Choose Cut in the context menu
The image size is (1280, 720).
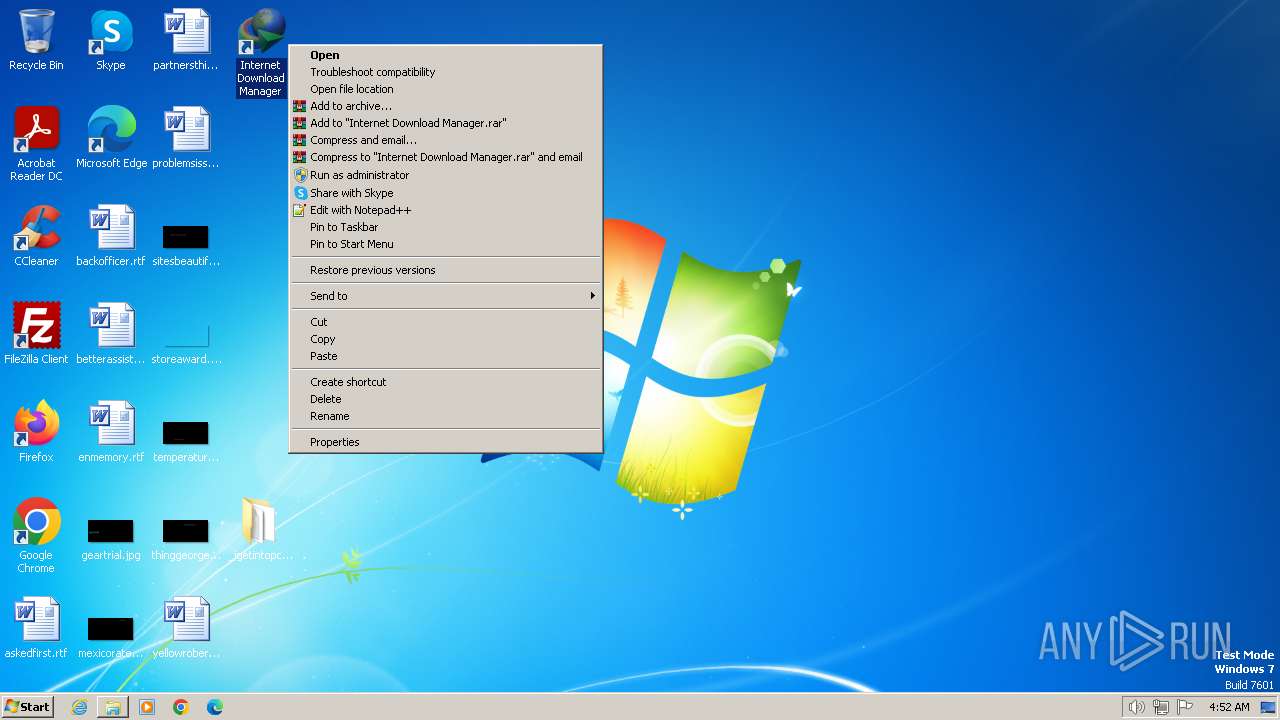point(446,322)
